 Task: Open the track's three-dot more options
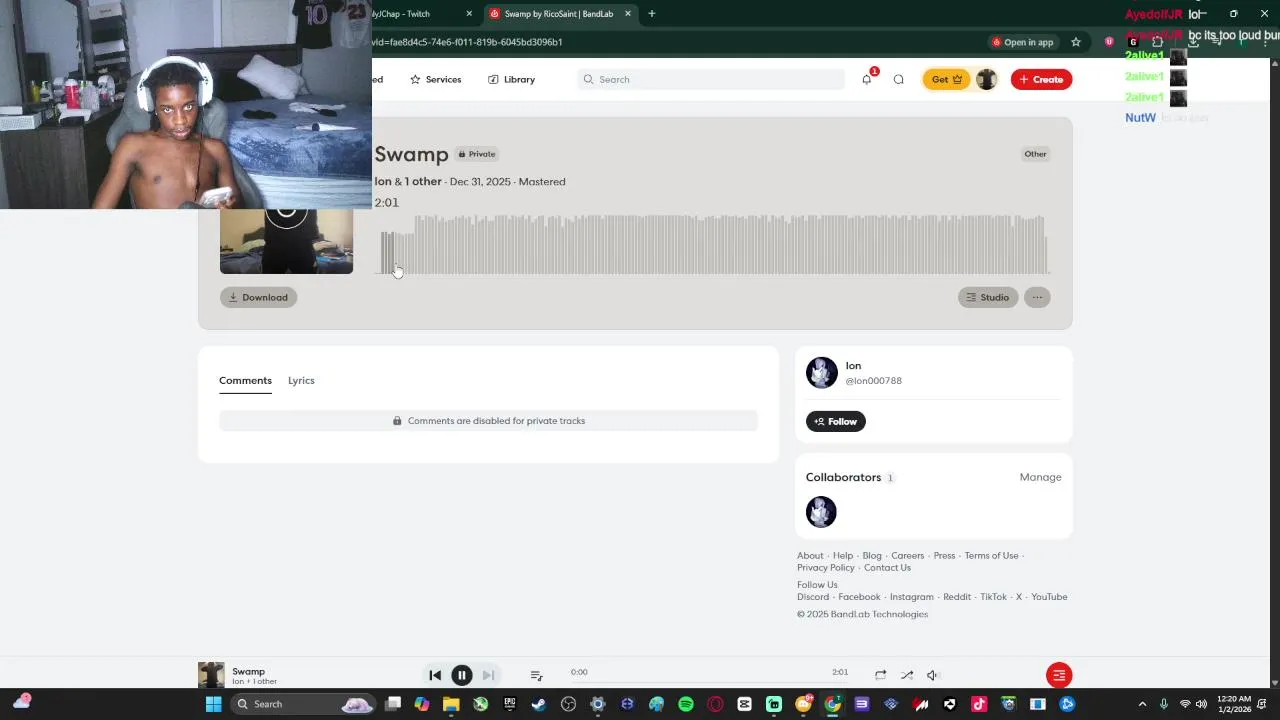1037,297
